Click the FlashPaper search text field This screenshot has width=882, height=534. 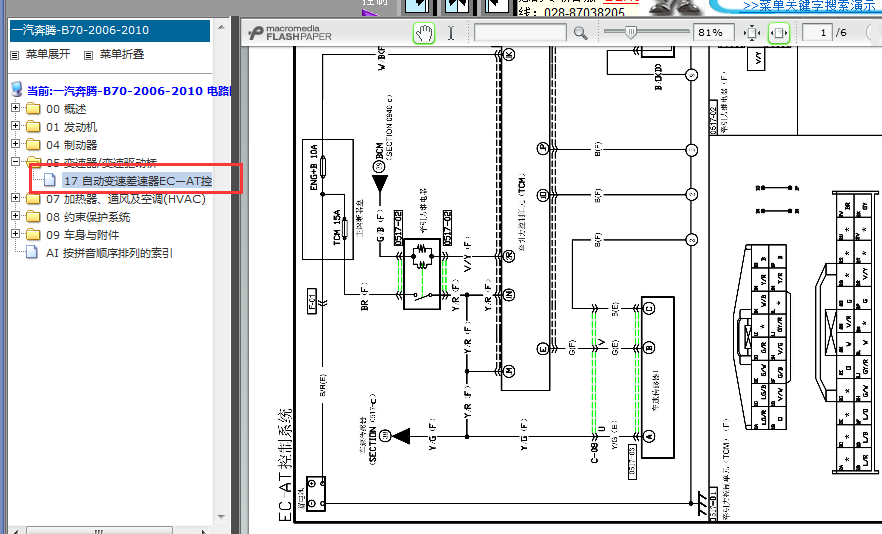point(520,33)
